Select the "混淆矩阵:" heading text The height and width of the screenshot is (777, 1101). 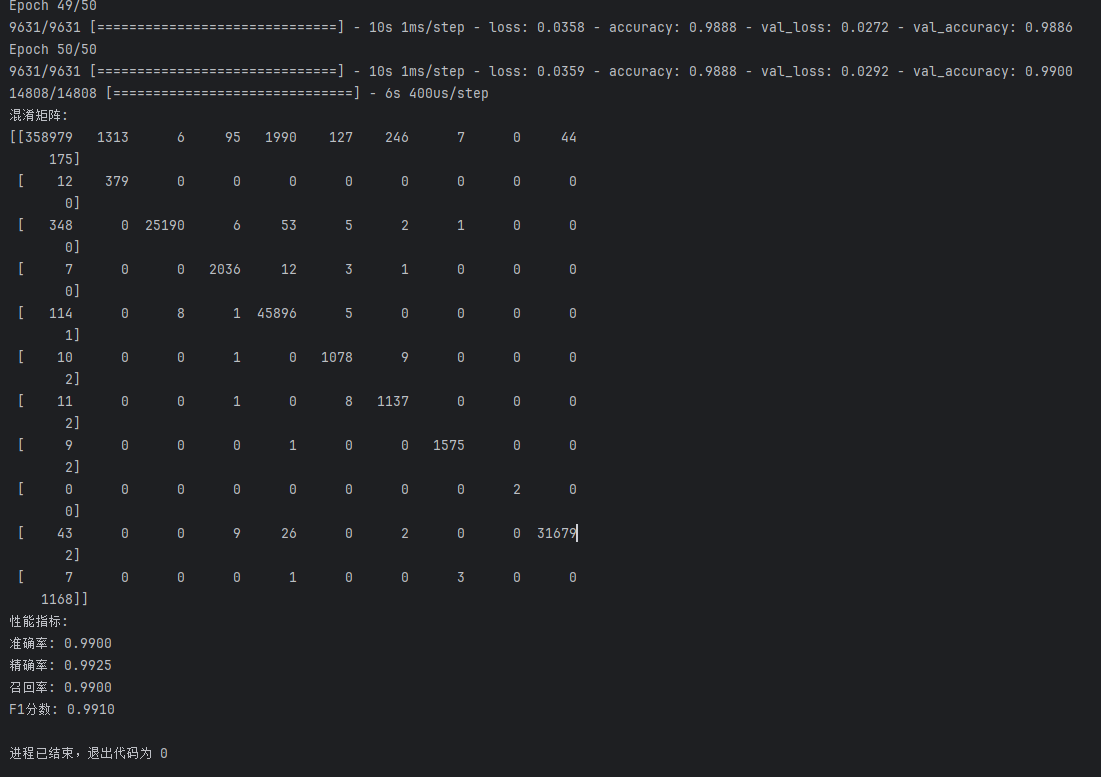click(39, 115)
